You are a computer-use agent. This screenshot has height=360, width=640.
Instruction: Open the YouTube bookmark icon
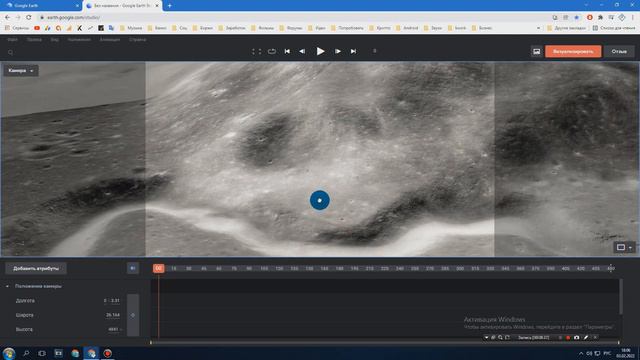(x=37, y=28)
